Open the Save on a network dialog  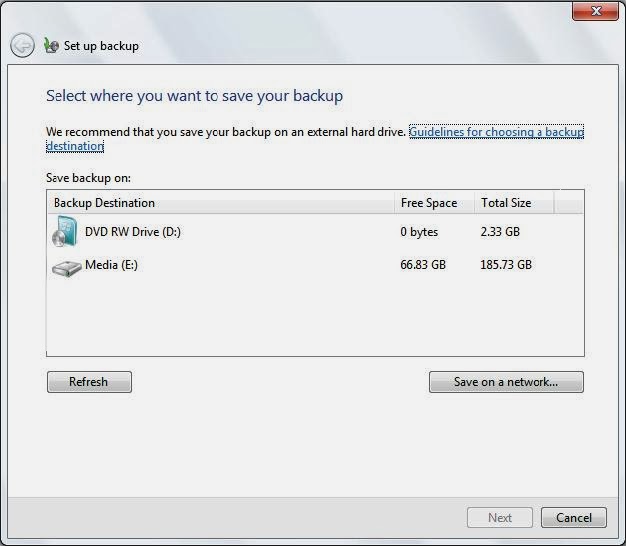(x=506, y=382)
